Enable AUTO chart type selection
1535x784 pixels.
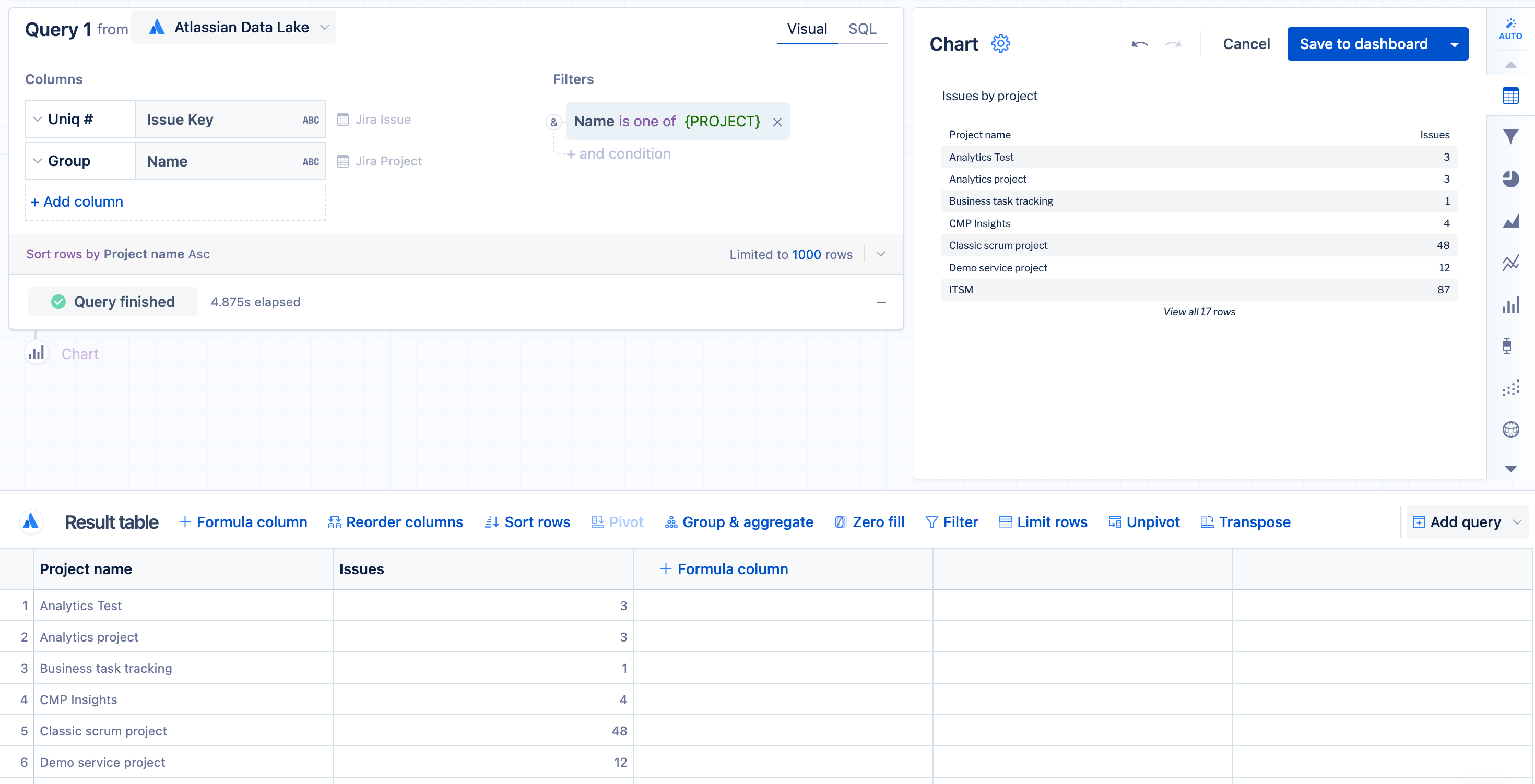[x=1510, y=29]
